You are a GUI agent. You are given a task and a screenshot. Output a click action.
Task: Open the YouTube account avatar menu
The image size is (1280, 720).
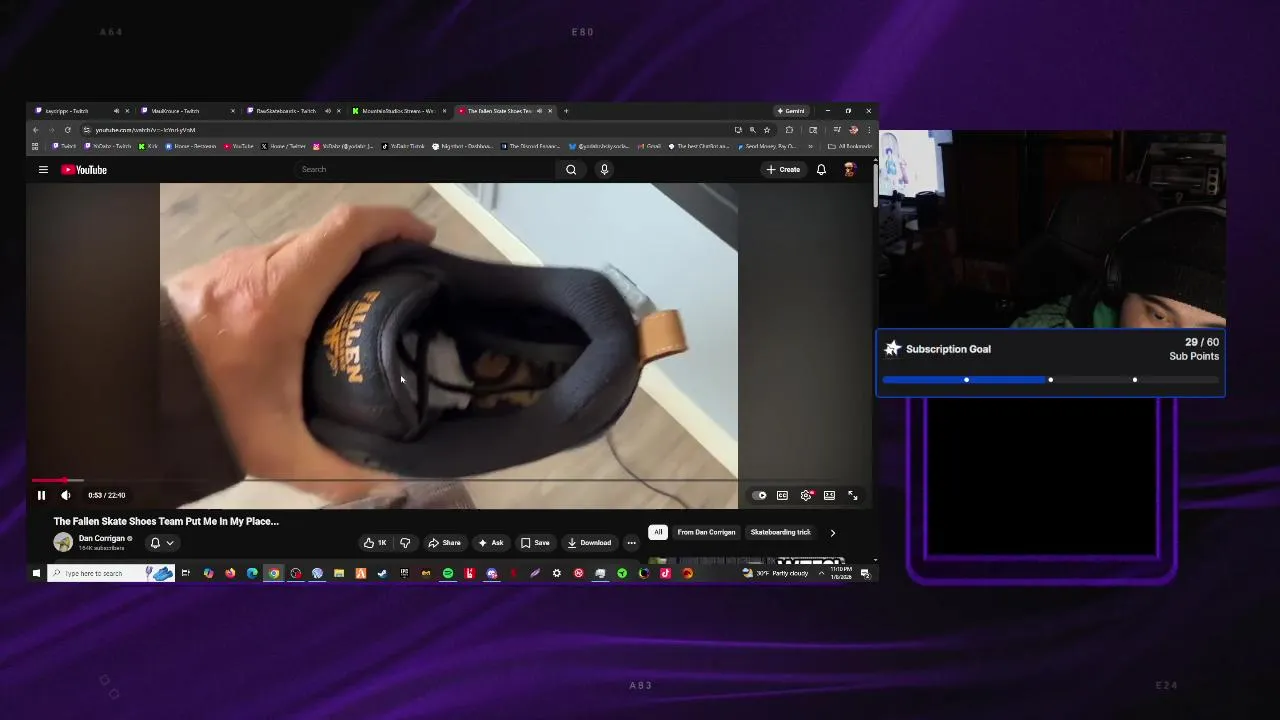[849, 170]
